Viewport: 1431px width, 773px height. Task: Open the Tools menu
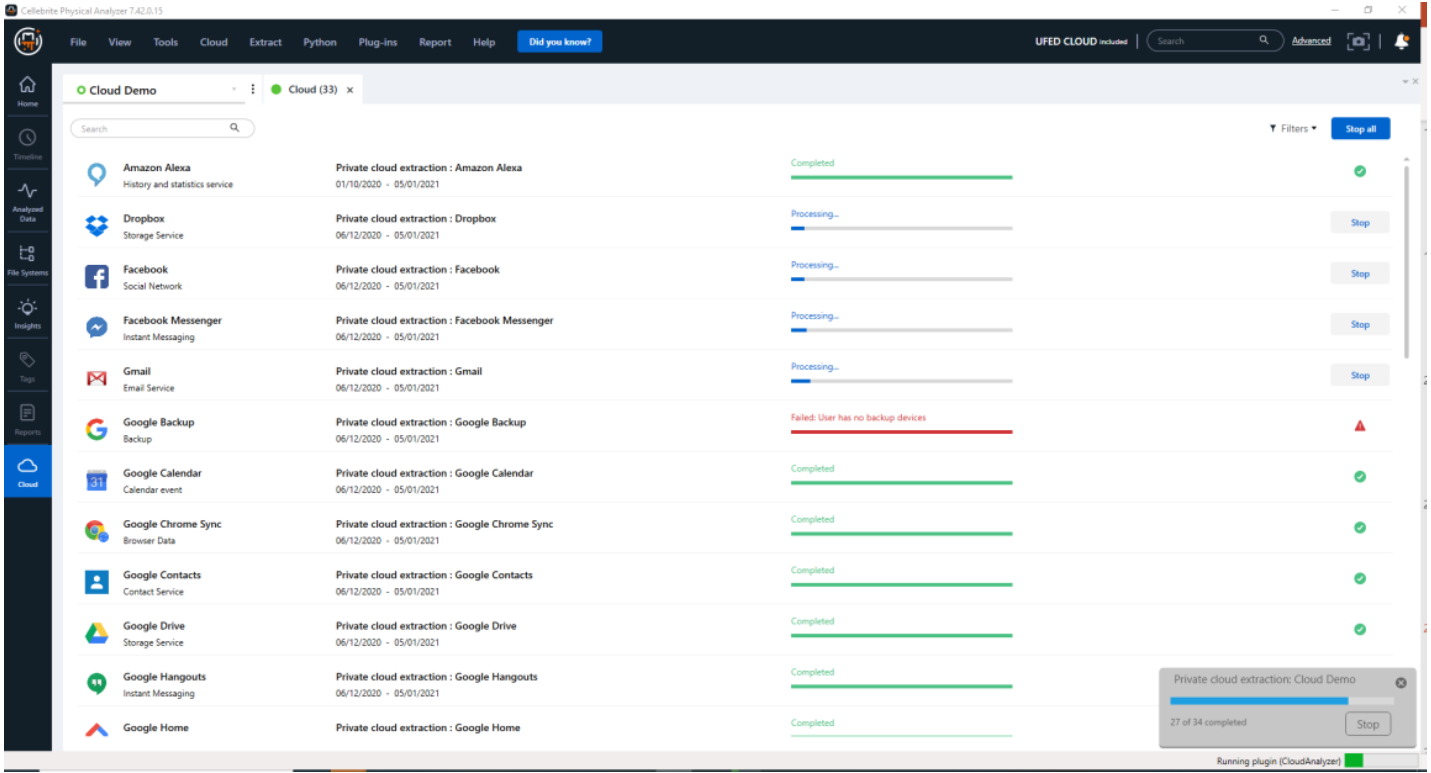[165, 42]
